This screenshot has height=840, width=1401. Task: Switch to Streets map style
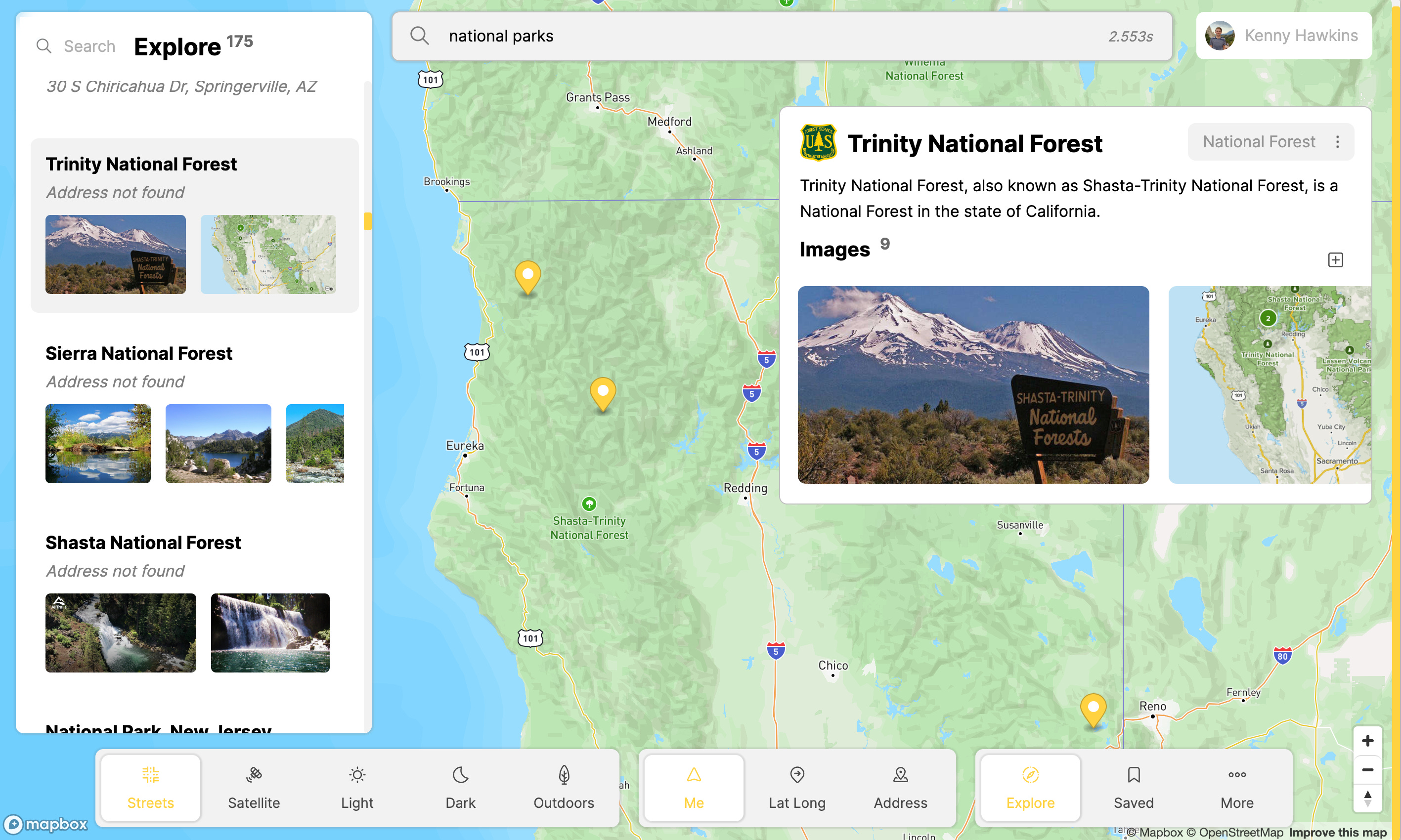[x=151, y=787]
